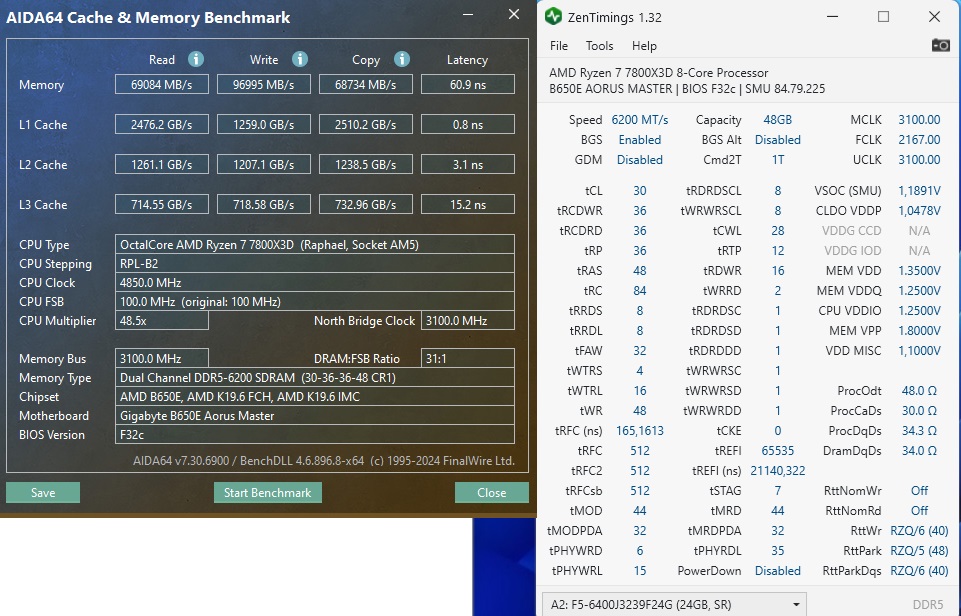961x616 pixels.
Task: Click the RttPark RZQ/5 (48) value
Action: point(919,550)
